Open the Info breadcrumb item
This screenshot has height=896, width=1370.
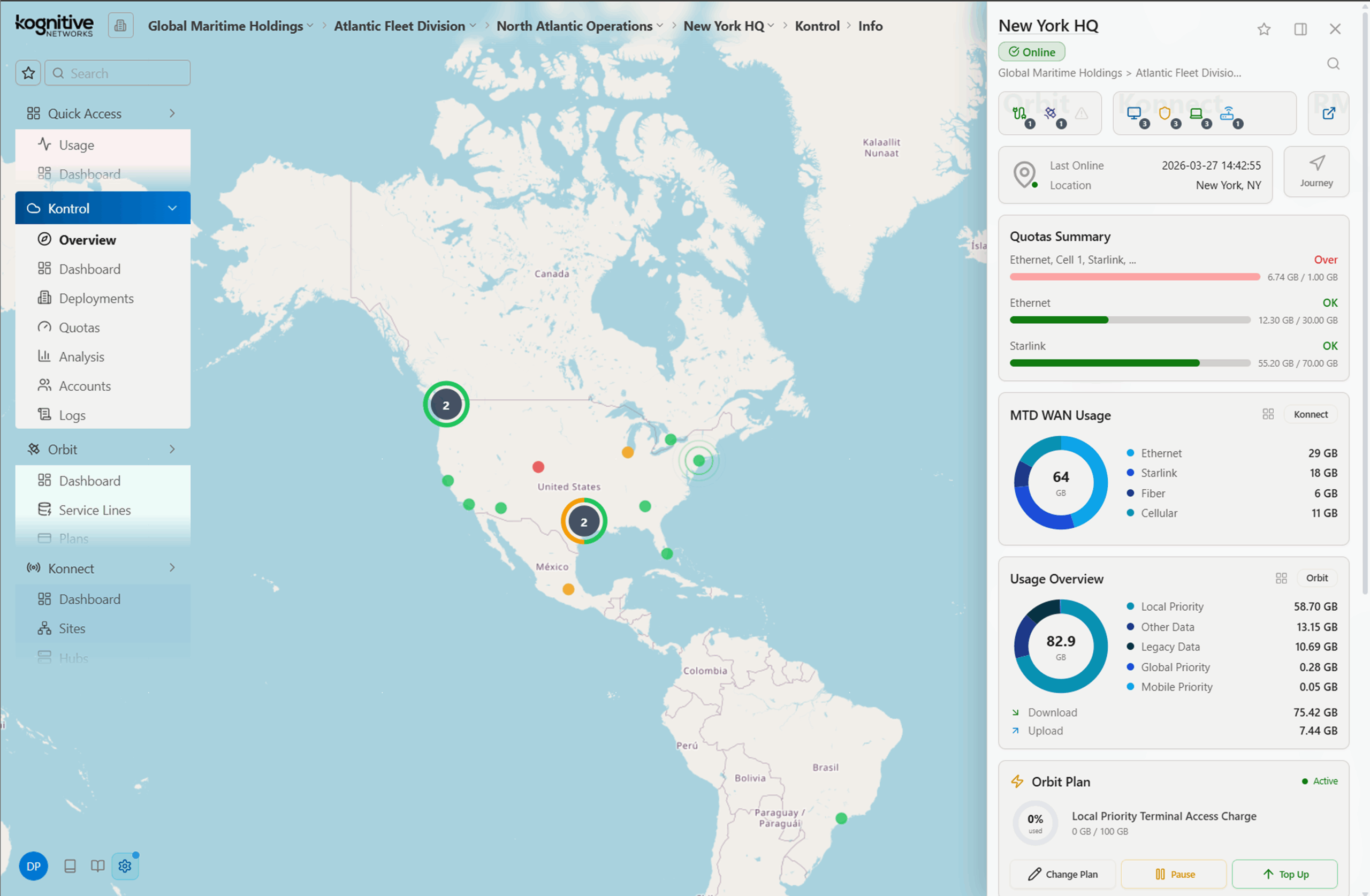tap(870, 26)
